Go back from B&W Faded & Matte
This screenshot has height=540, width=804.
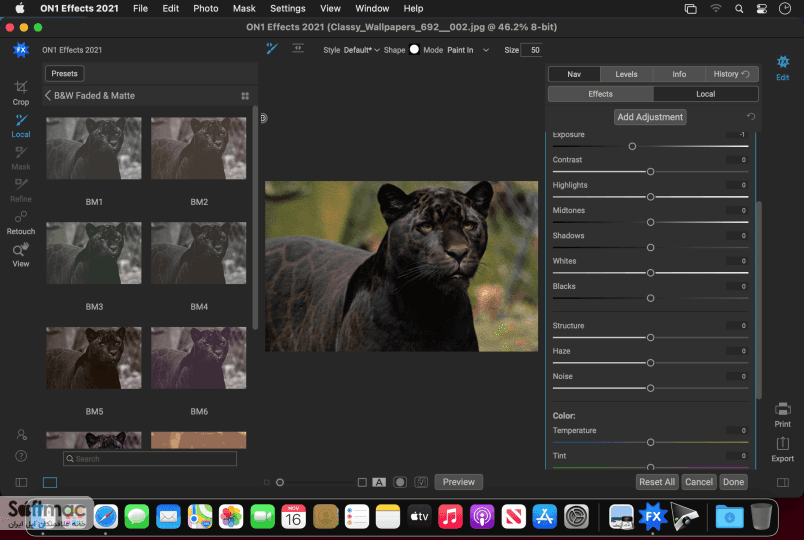tap(48, 95)
